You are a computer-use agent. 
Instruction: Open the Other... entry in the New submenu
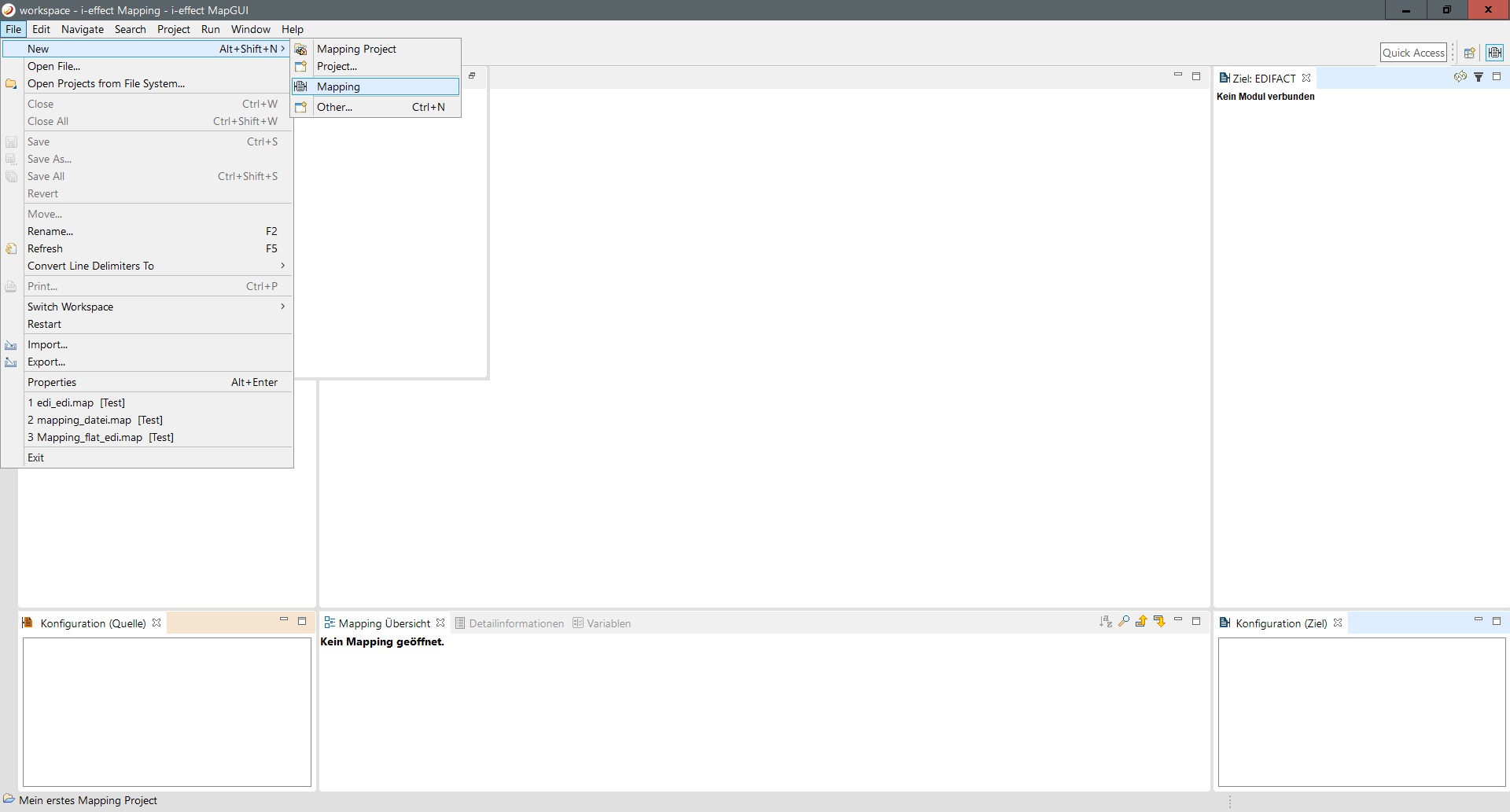point(334,107)
